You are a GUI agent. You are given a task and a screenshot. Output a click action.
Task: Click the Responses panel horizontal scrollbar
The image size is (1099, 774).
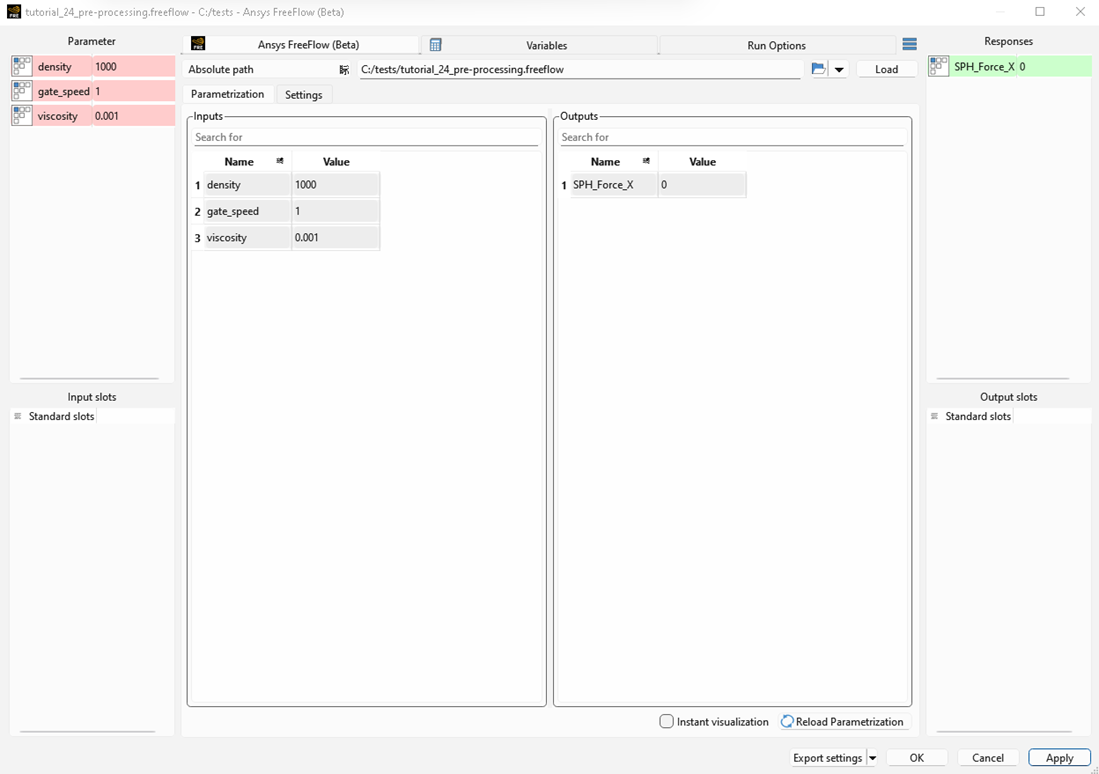click(1003, 379)
